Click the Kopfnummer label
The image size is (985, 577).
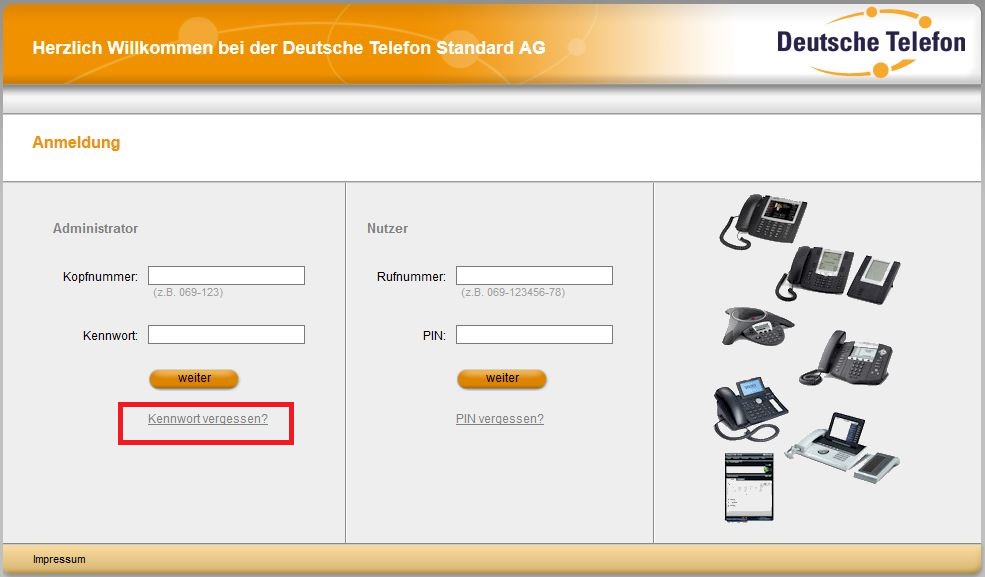[x=101, y=277]
